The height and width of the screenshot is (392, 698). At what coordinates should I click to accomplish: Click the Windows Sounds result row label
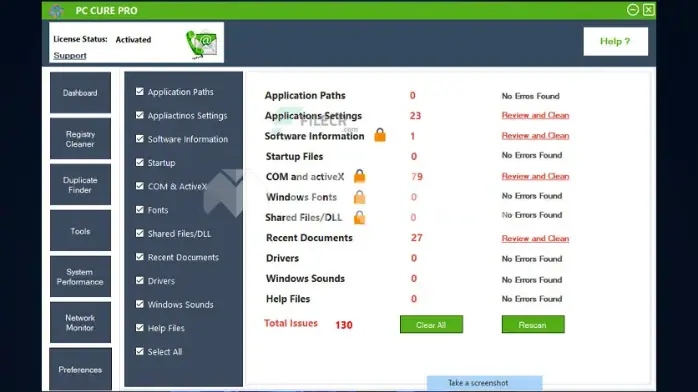pos(305,279)
